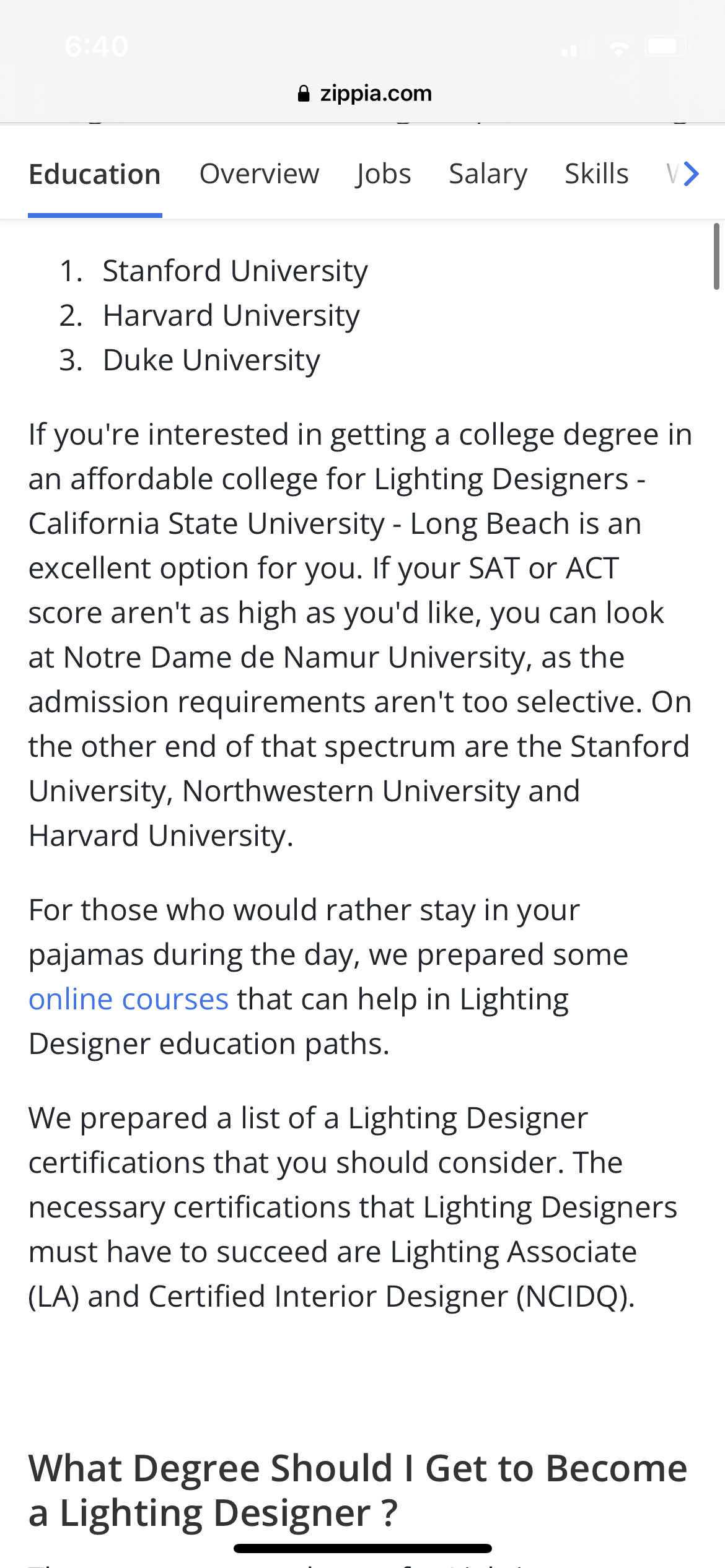Screen dimensions: 725x1568
Task: Tap the right chevron to show more tabs
Action: (692, 173)
